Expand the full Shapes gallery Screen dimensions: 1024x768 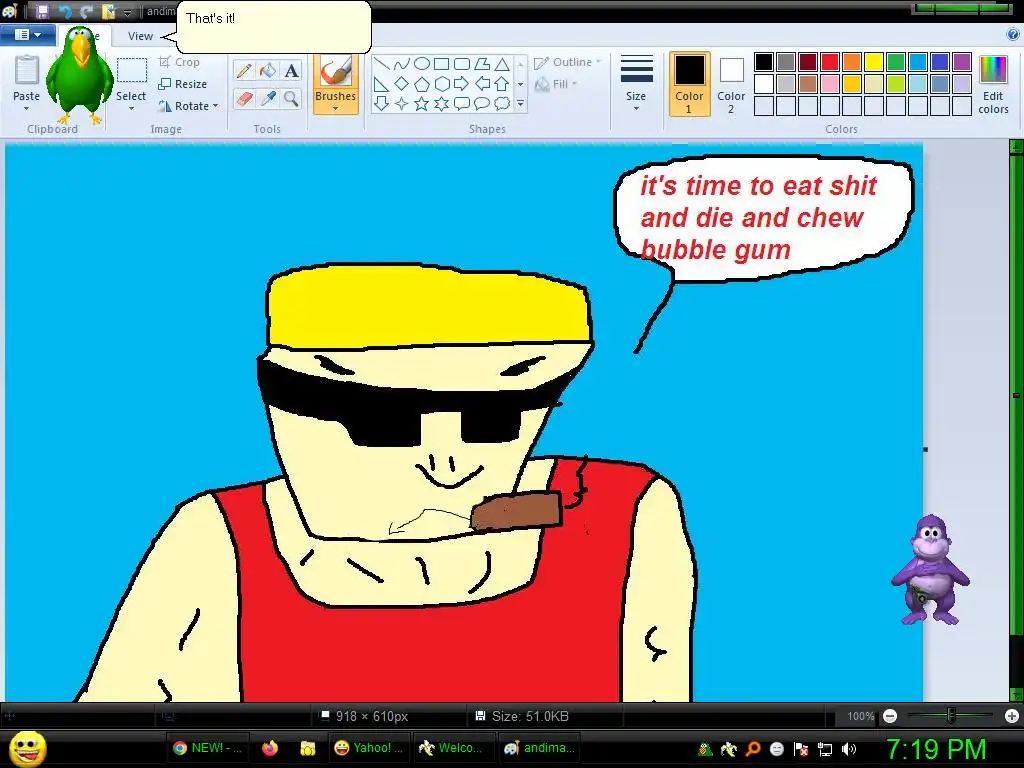click(520, 103)
